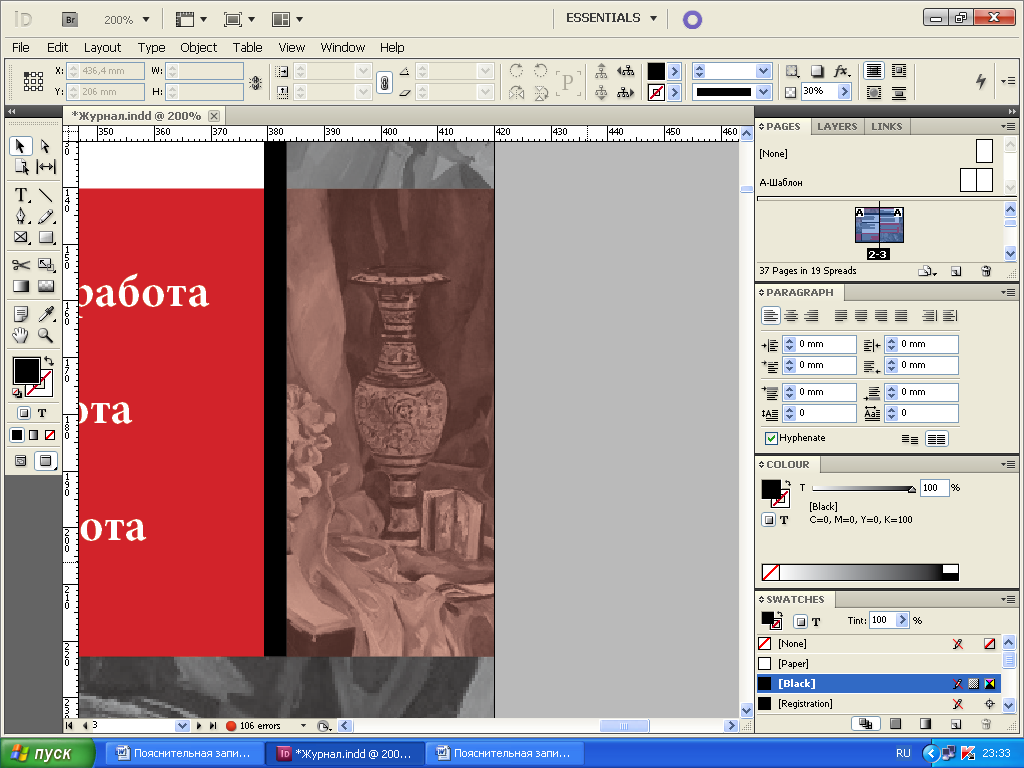
Task: Open the Layout menu
Action: click(x=103, y=48)
